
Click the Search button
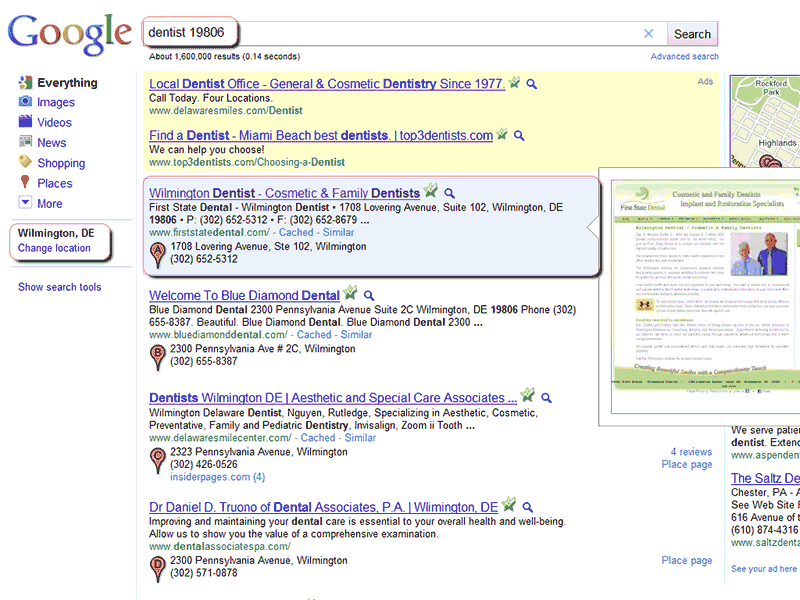[692, 34]
